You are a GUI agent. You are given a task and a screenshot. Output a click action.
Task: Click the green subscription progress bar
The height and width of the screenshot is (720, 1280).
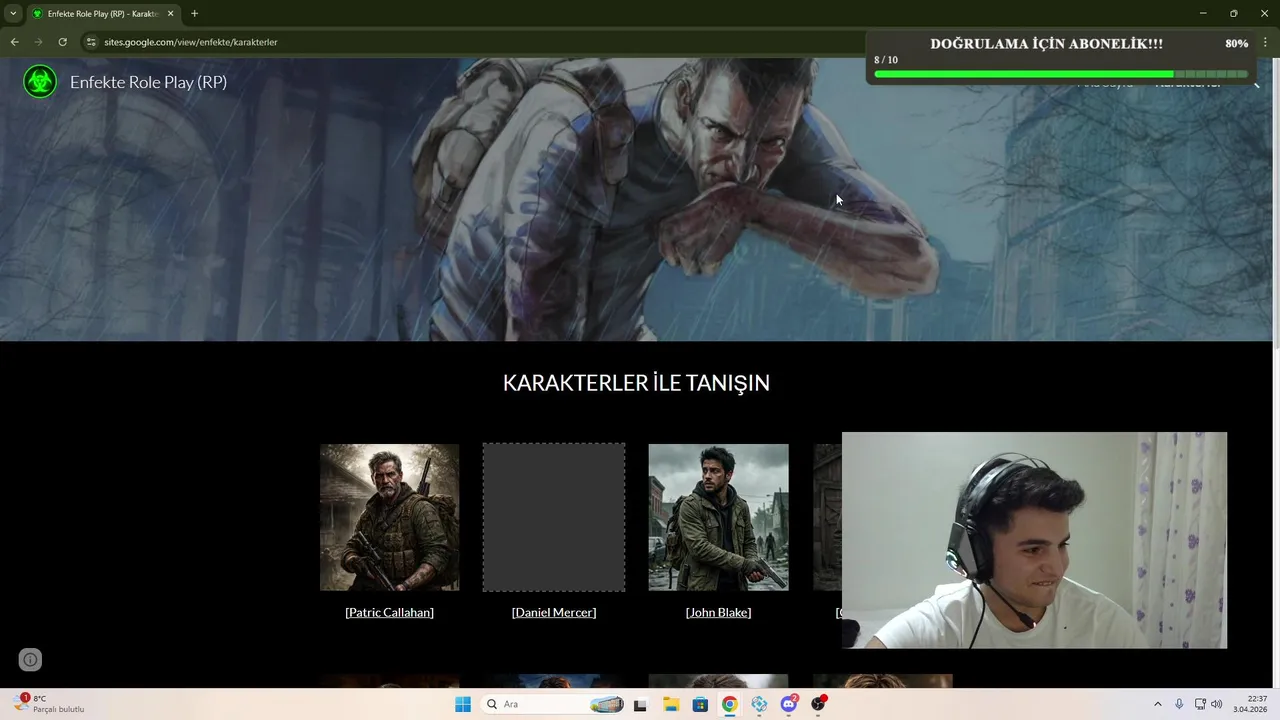coord(1061,74)
